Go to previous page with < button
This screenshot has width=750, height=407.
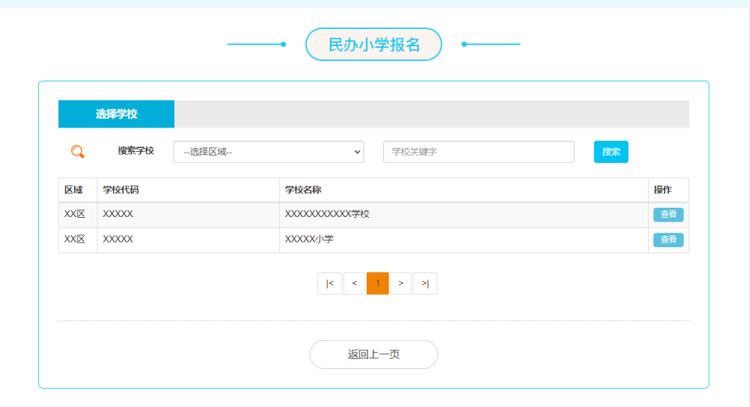click(x=354, y=284)
